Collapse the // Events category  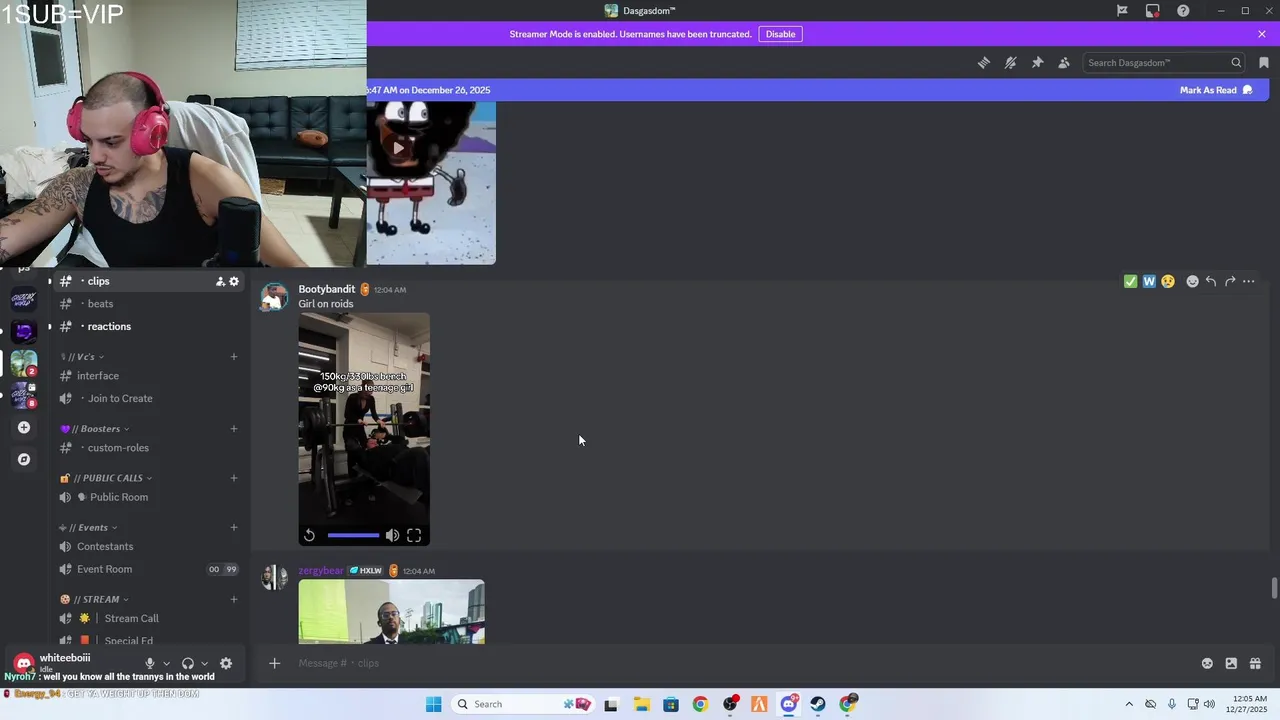[x=88, y=527]
